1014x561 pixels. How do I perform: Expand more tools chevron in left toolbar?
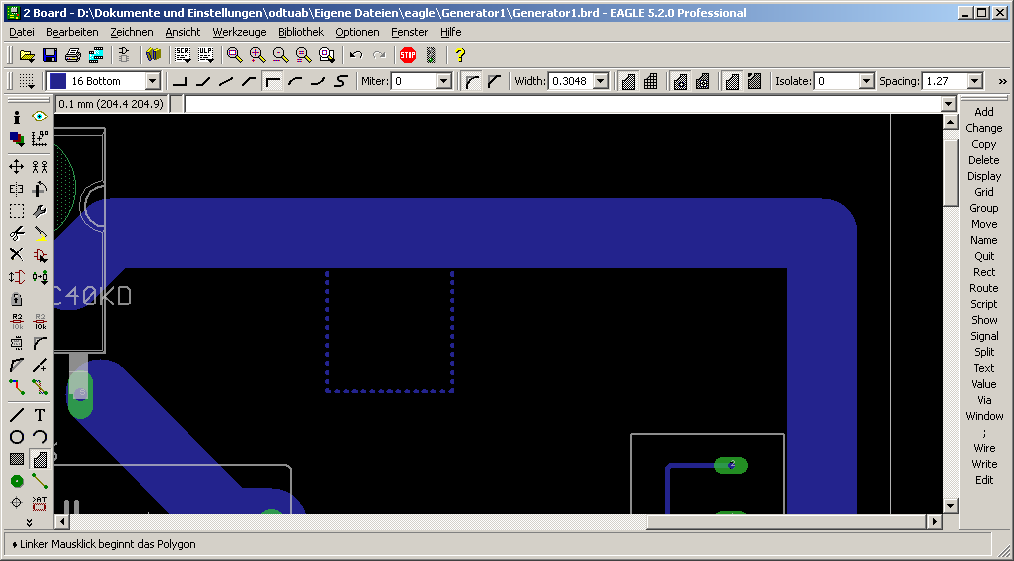29,522
